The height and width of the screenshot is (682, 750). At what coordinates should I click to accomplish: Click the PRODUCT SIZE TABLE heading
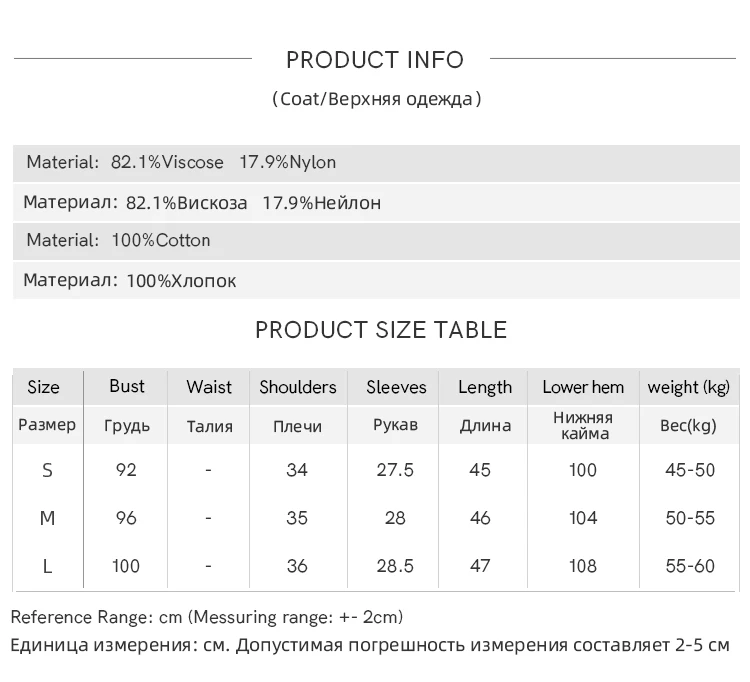(x=381, y=330)
